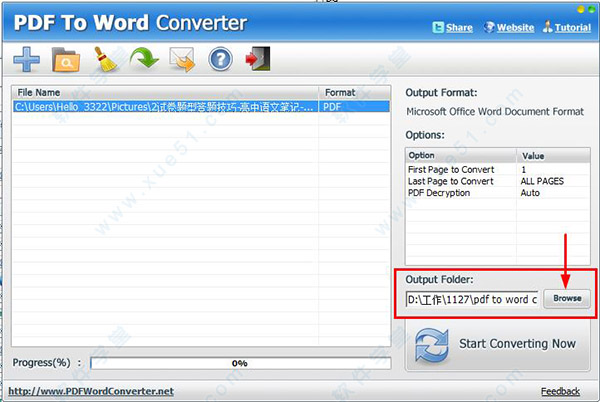Select the First Page to Convert option
This screenshot has height=402, width=600.
coord(451,169)
